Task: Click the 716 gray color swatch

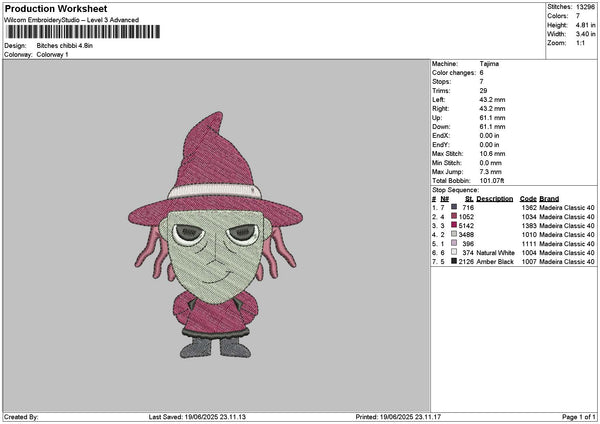Action: pos(454,207)
